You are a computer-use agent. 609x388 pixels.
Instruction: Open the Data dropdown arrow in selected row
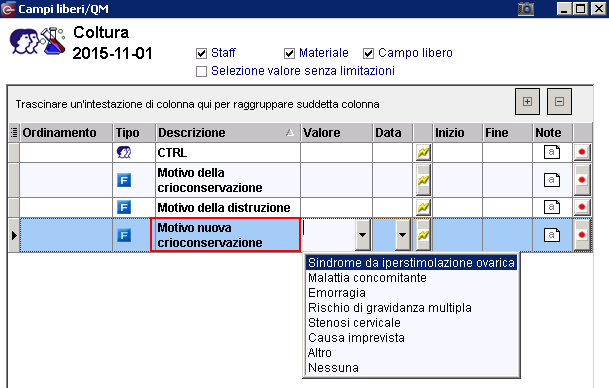pos(402,235)
